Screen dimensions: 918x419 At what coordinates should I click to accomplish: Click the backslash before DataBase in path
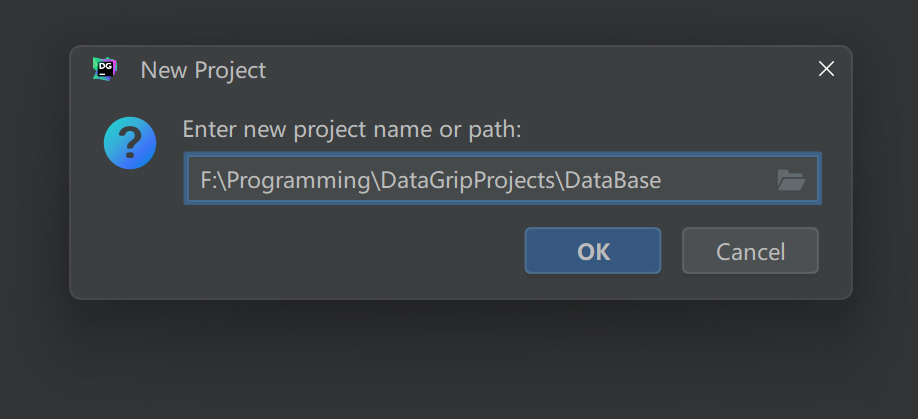coord(558,180)
